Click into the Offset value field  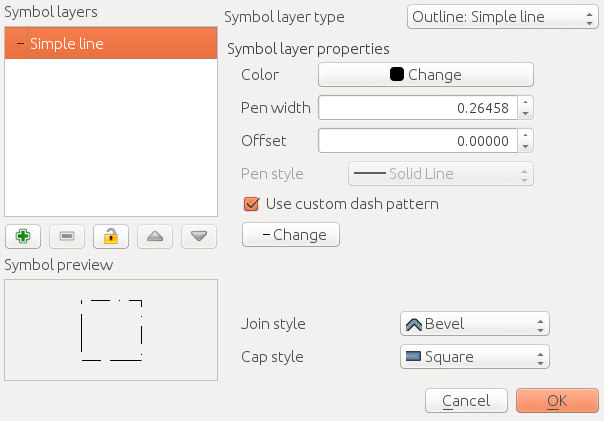point(418,141)
